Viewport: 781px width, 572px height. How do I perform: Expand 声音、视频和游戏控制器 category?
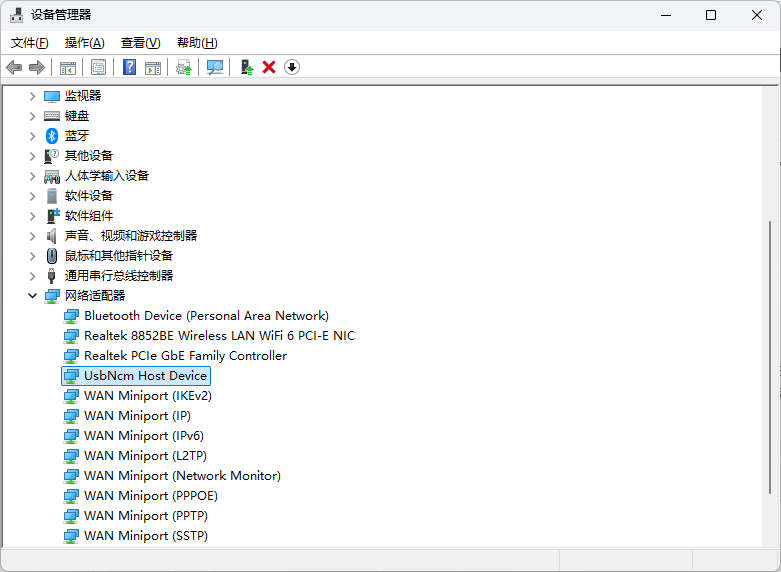tap(32, 236)
